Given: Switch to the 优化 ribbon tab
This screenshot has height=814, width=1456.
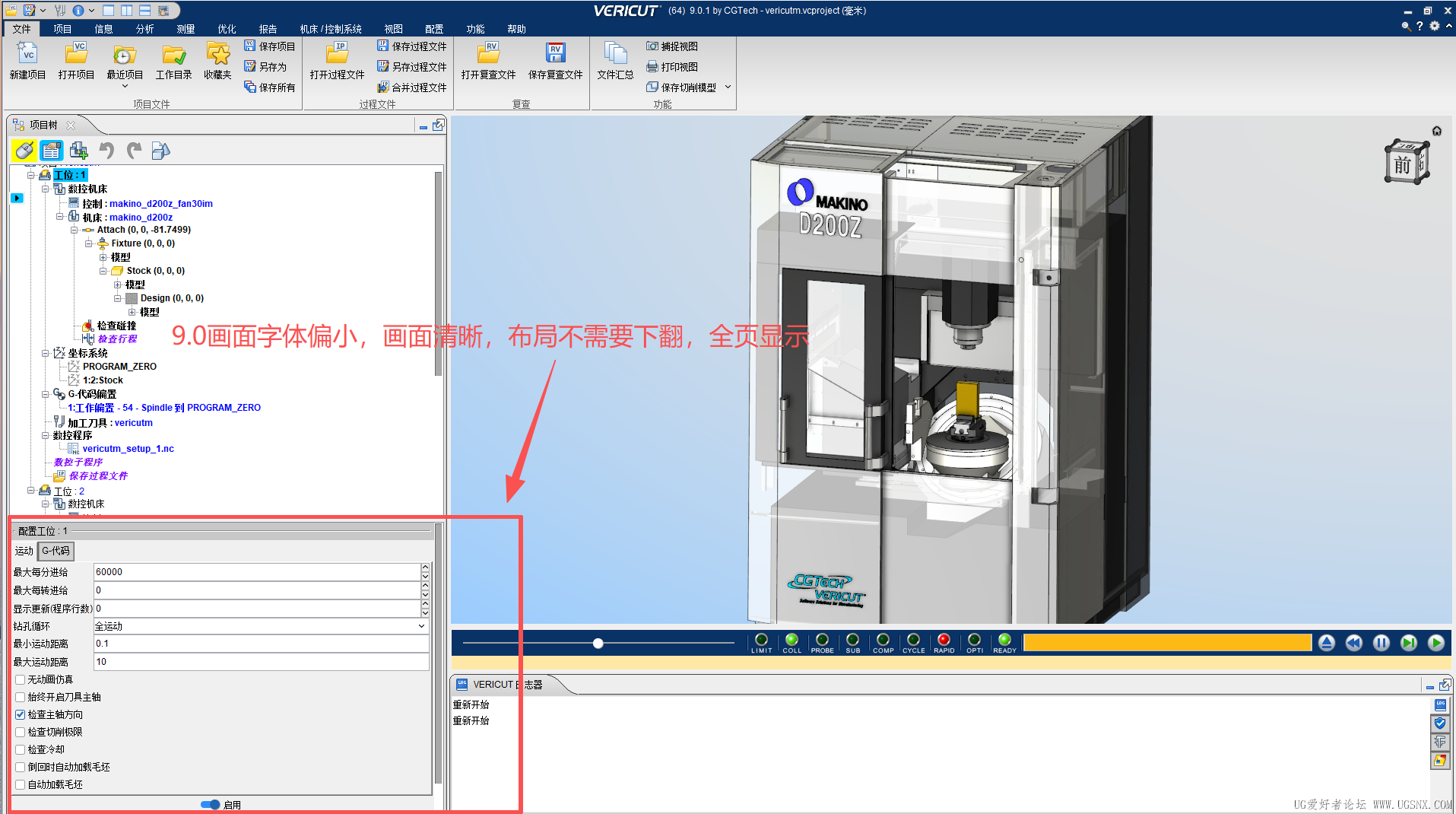Looking at the screenshot, I should (227, 29).
